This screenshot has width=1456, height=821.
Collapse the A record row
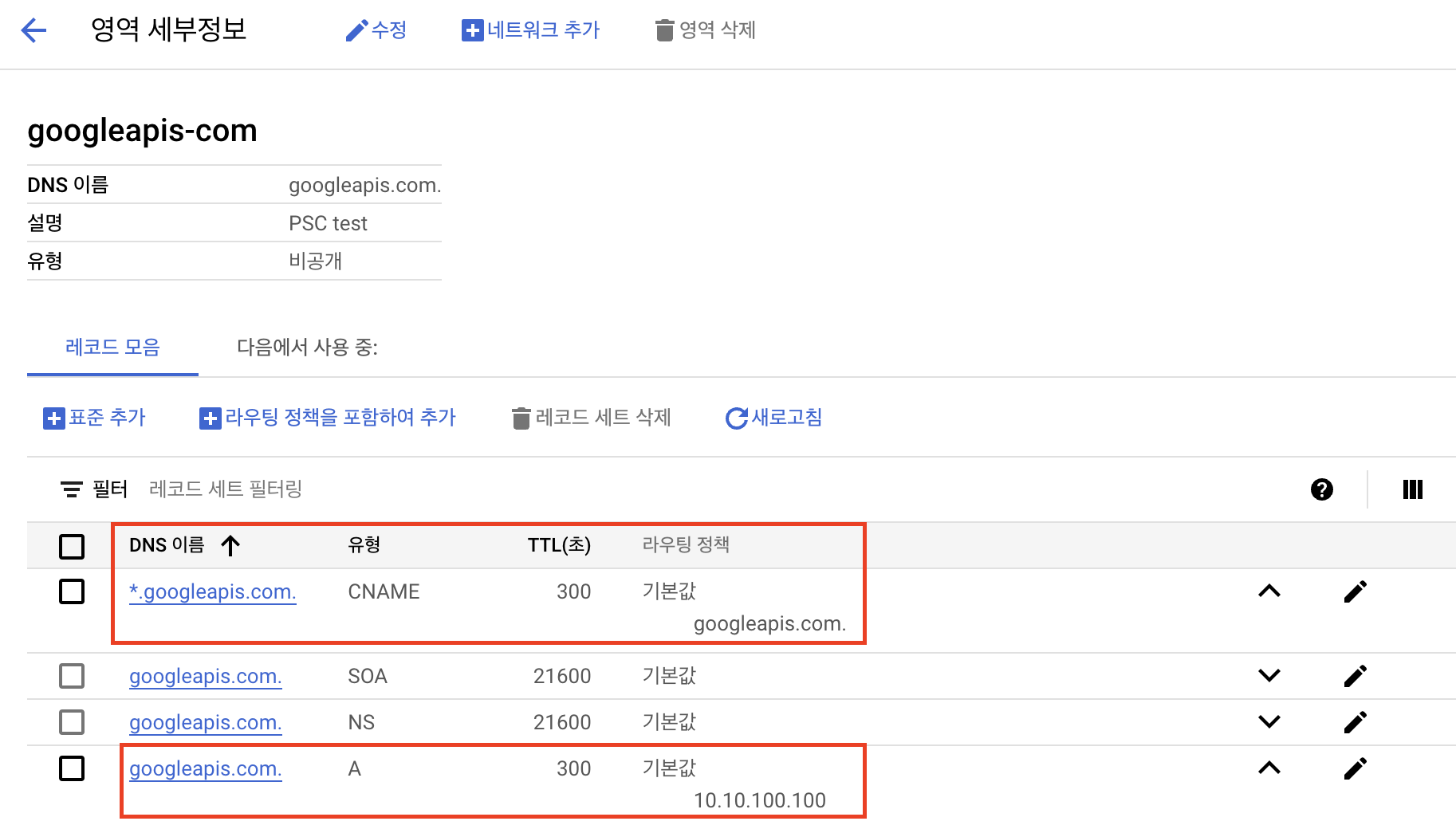pos(1269,768)
